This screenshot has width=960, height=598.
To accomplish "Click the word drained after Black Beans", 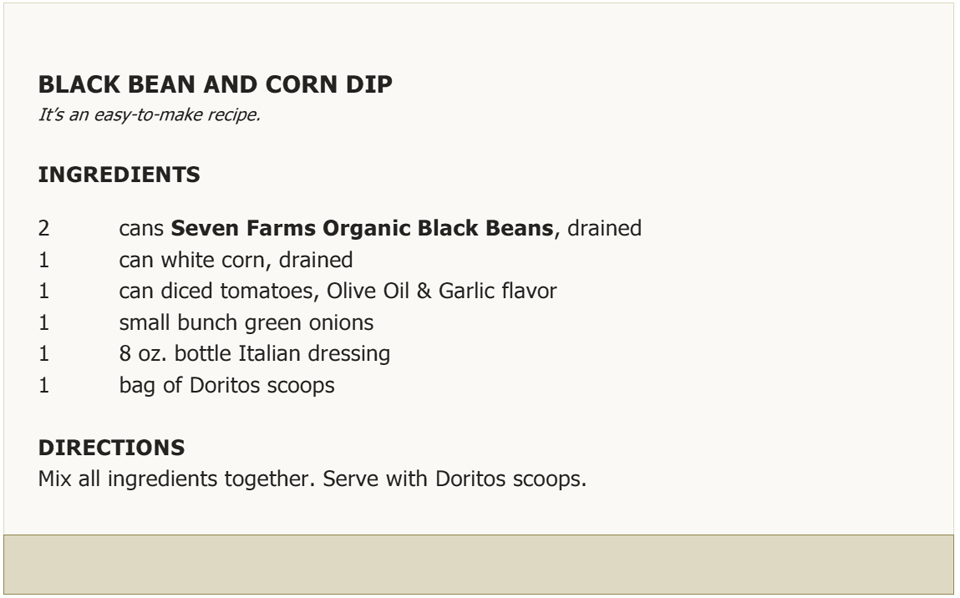I will coord(604,228).
